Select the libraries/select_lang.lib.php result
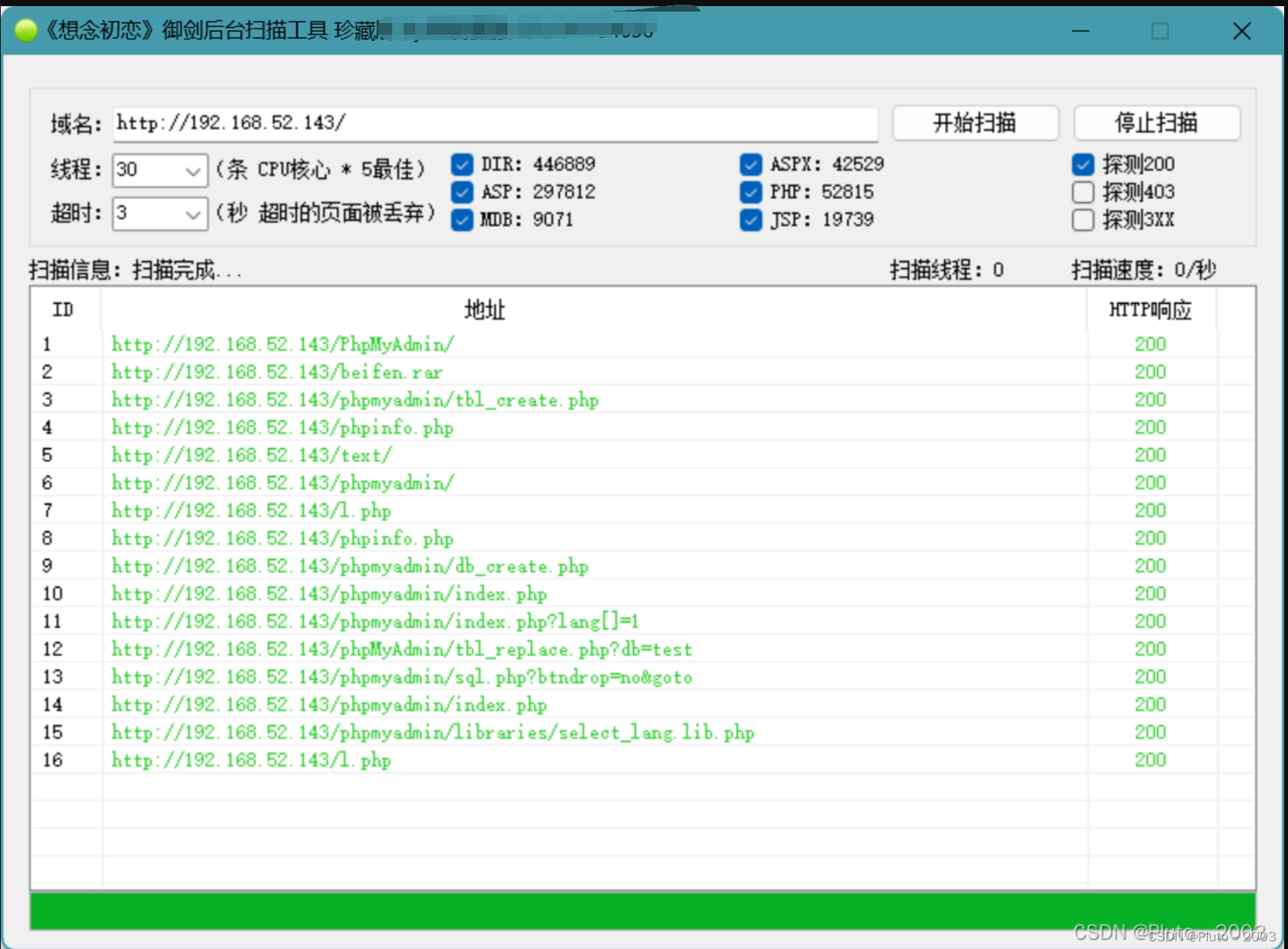 pyautogui.click(x=433, y=732)
